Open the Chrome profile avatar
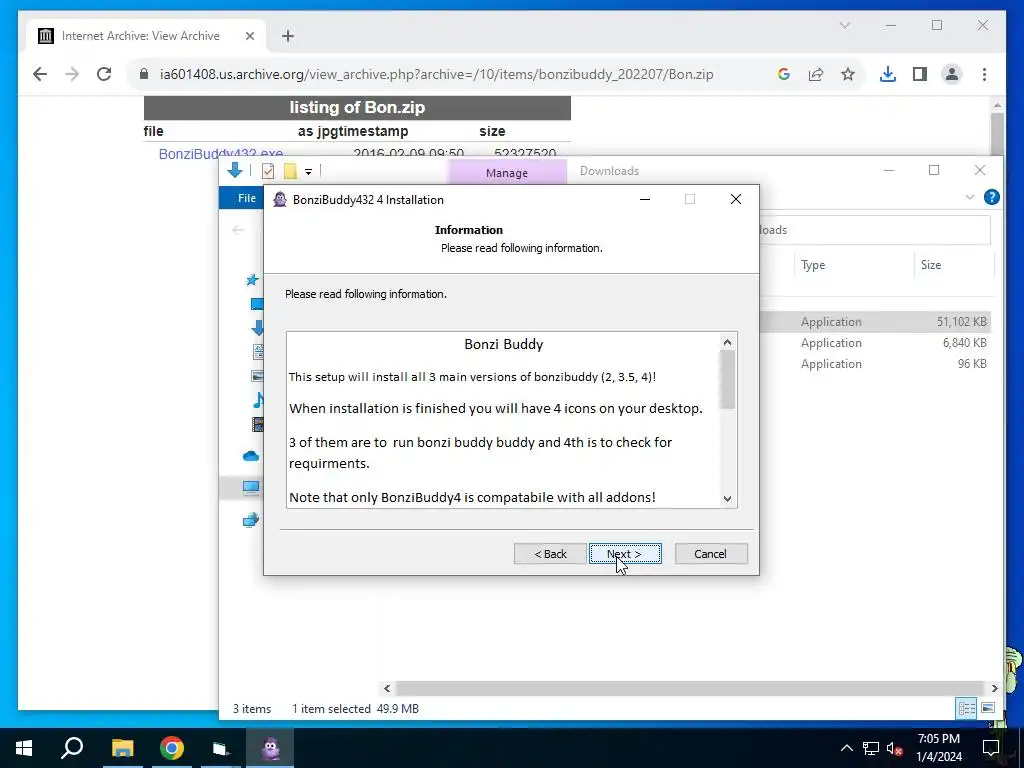The height and width of the screenshot is (768, 1024). tap(952, 74)
